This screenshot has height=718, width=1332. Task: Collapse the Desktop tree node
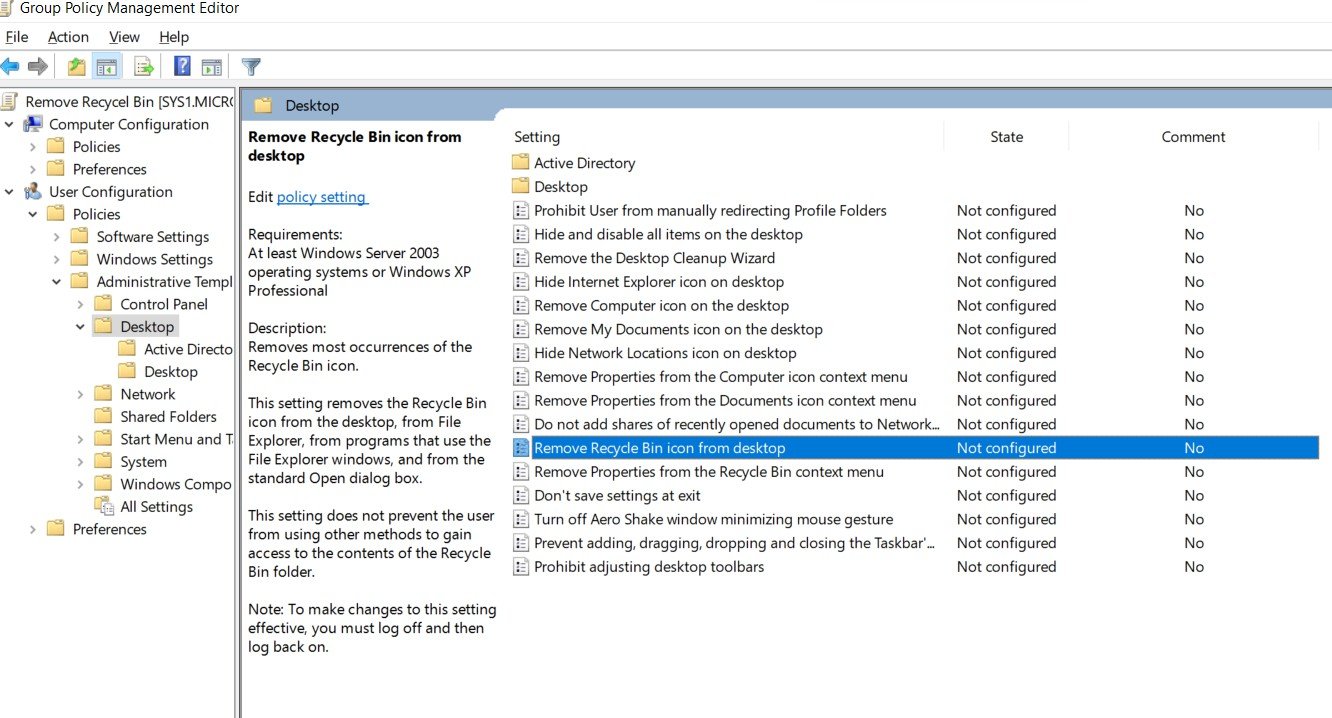tap(81, 326)
